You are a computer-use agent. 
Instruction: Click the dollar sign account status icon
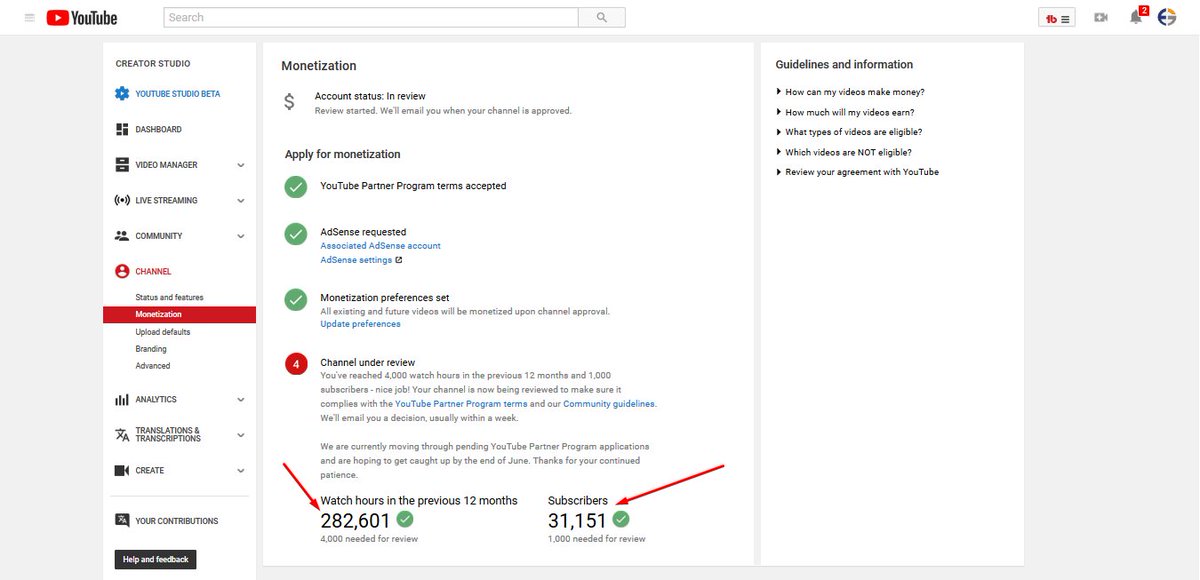(290, 102)
